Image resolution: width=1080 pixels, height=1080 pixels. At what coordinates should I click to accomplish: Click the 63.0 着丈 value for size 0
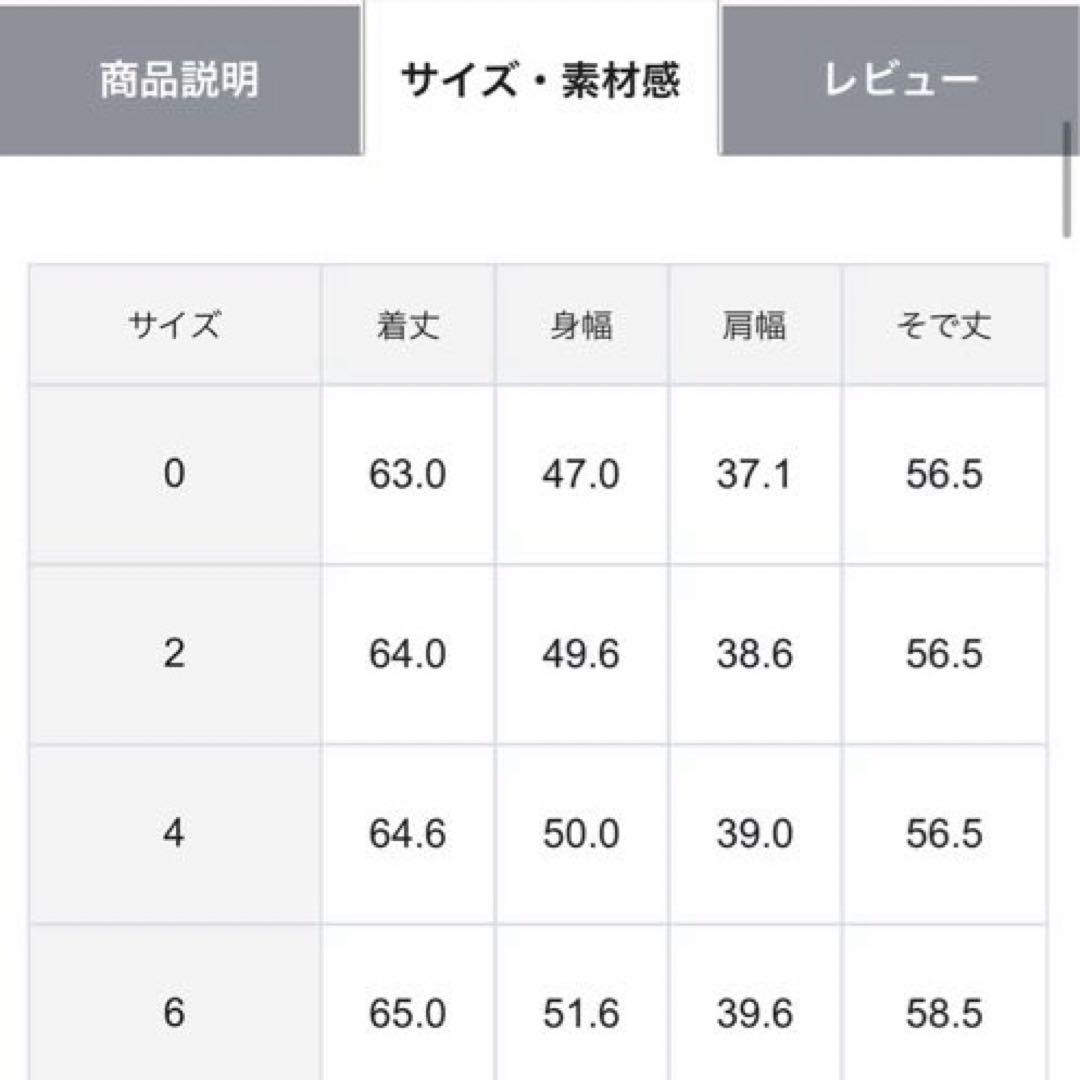point(408,472)
